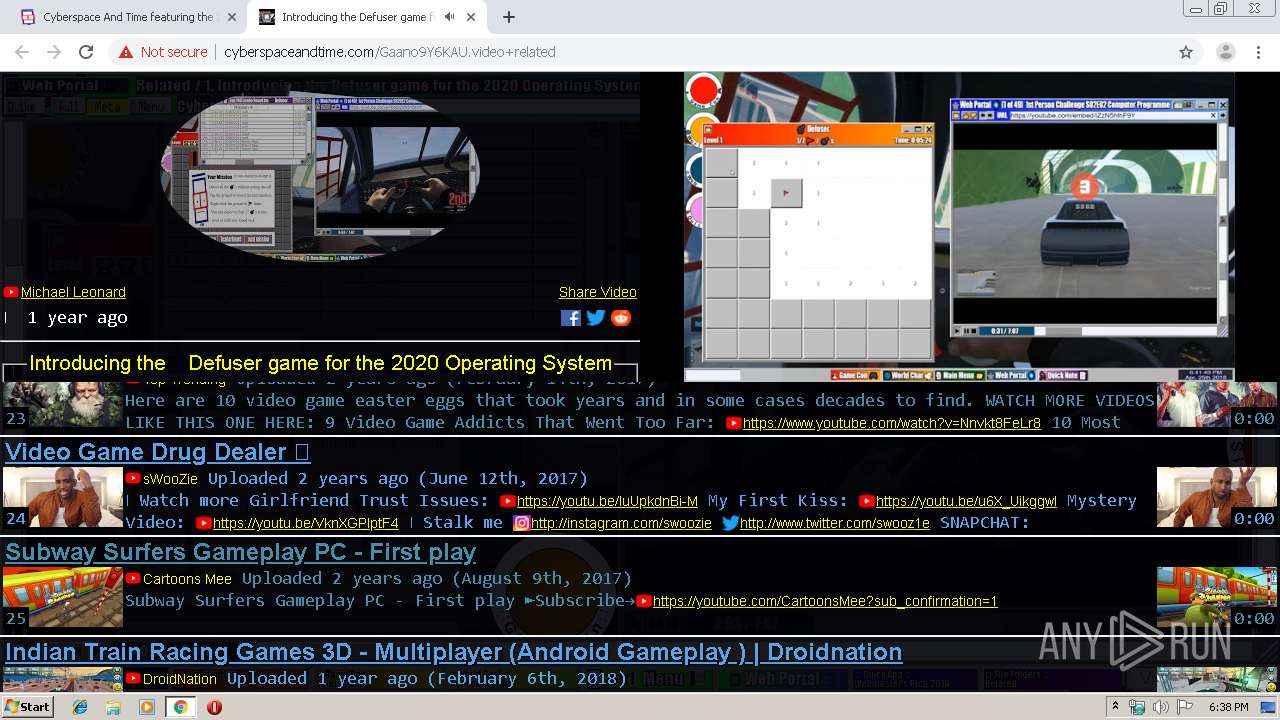Open the system volume control
1280x720 pixels.
[x=1161, y=707]
